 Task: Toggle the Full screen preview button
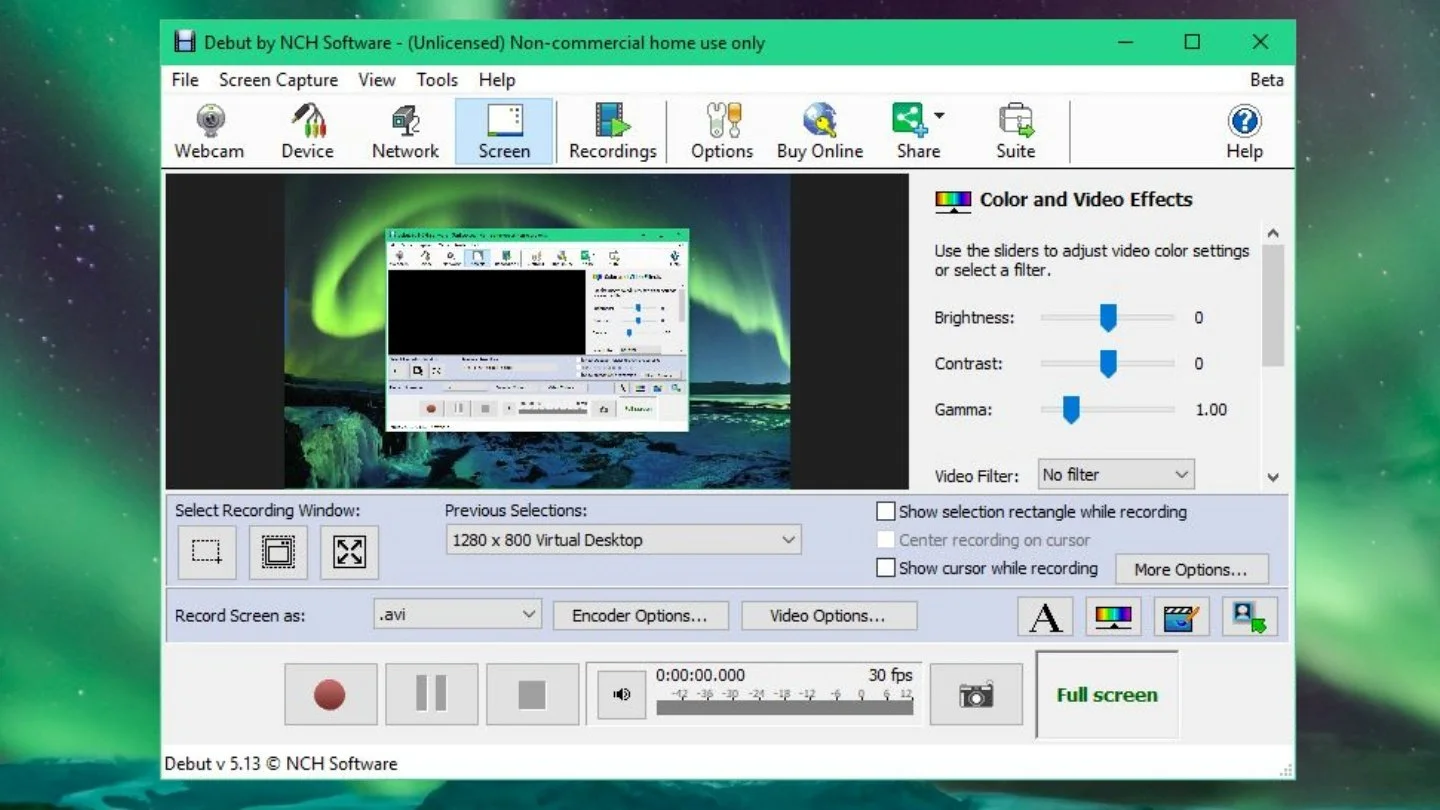[x=1107, y=695]
